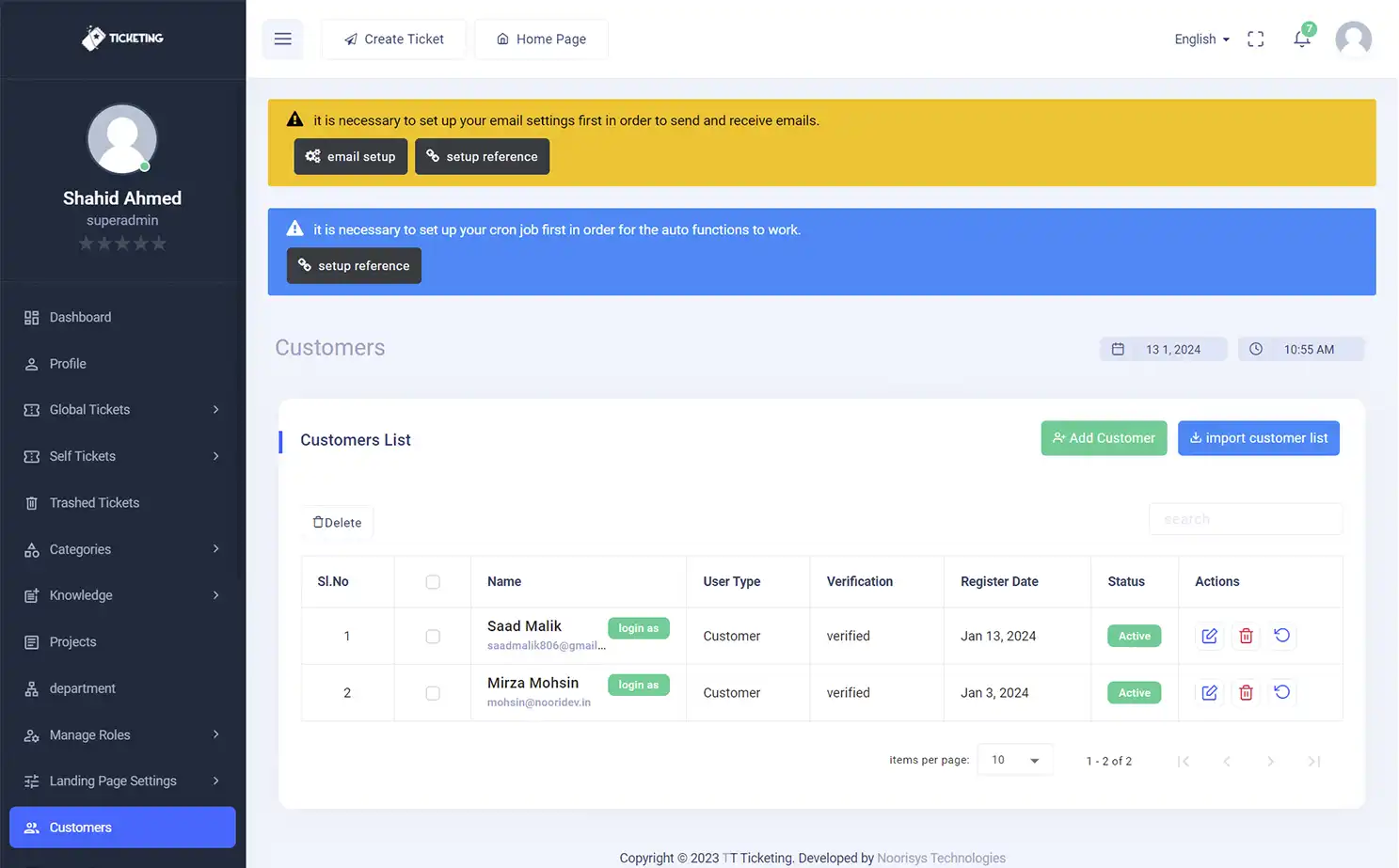This screenshot has height=868, width=1399.
Task: Toggle sidebar with hamburger menu icon
Action: point(282,39)
